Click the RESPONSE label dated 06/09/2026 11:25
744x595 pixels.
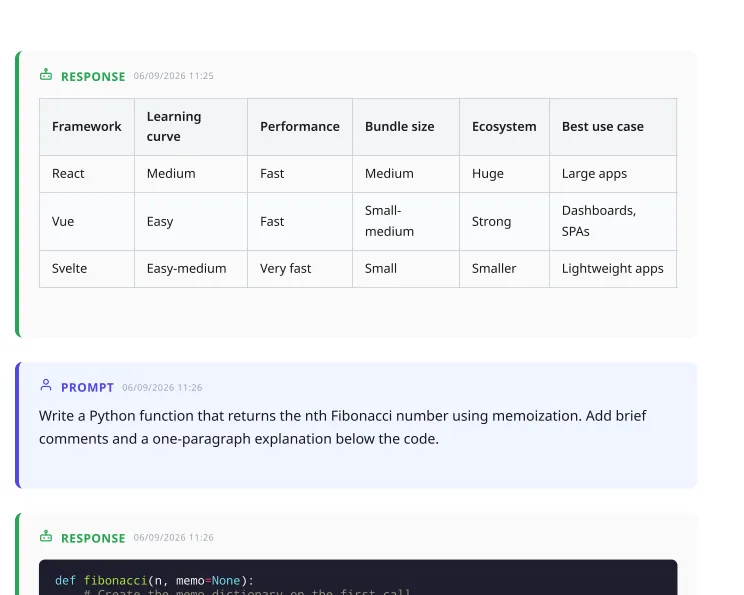(x=93, y=76)
